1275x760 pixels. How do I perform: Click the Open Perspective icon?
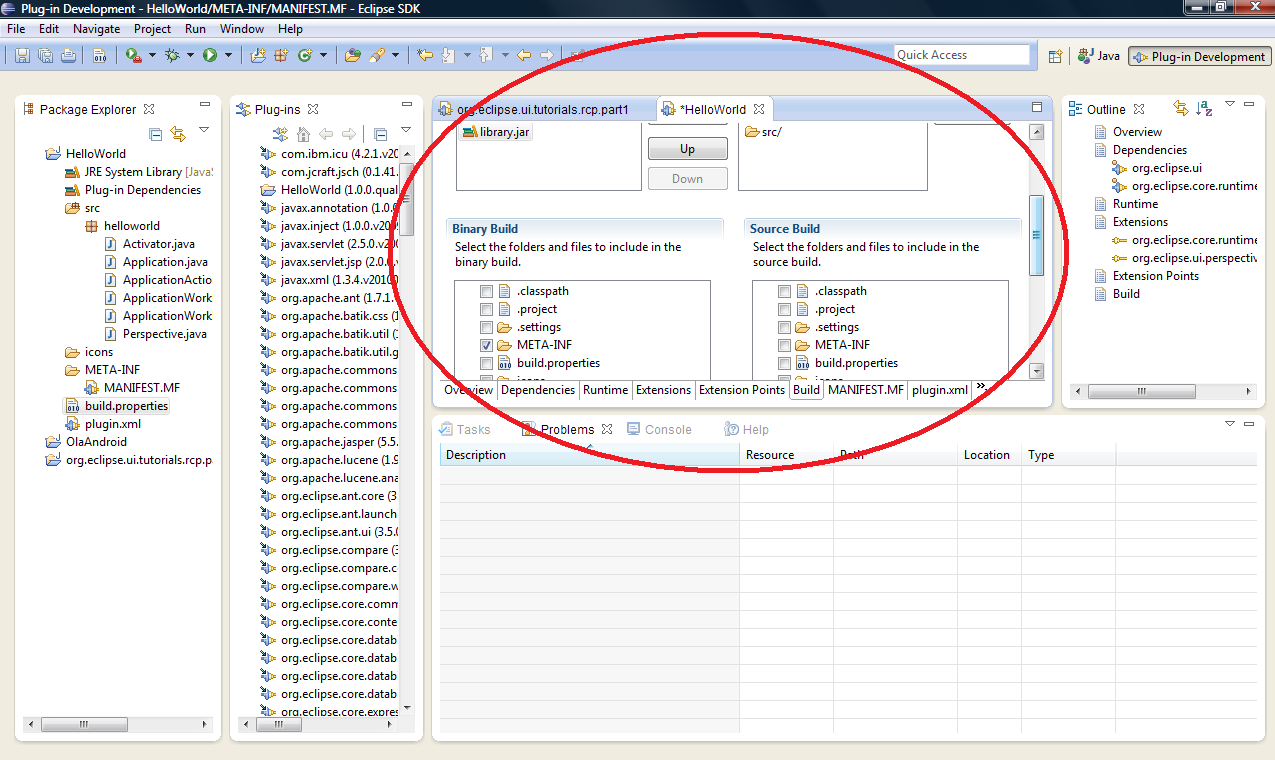1055,57
